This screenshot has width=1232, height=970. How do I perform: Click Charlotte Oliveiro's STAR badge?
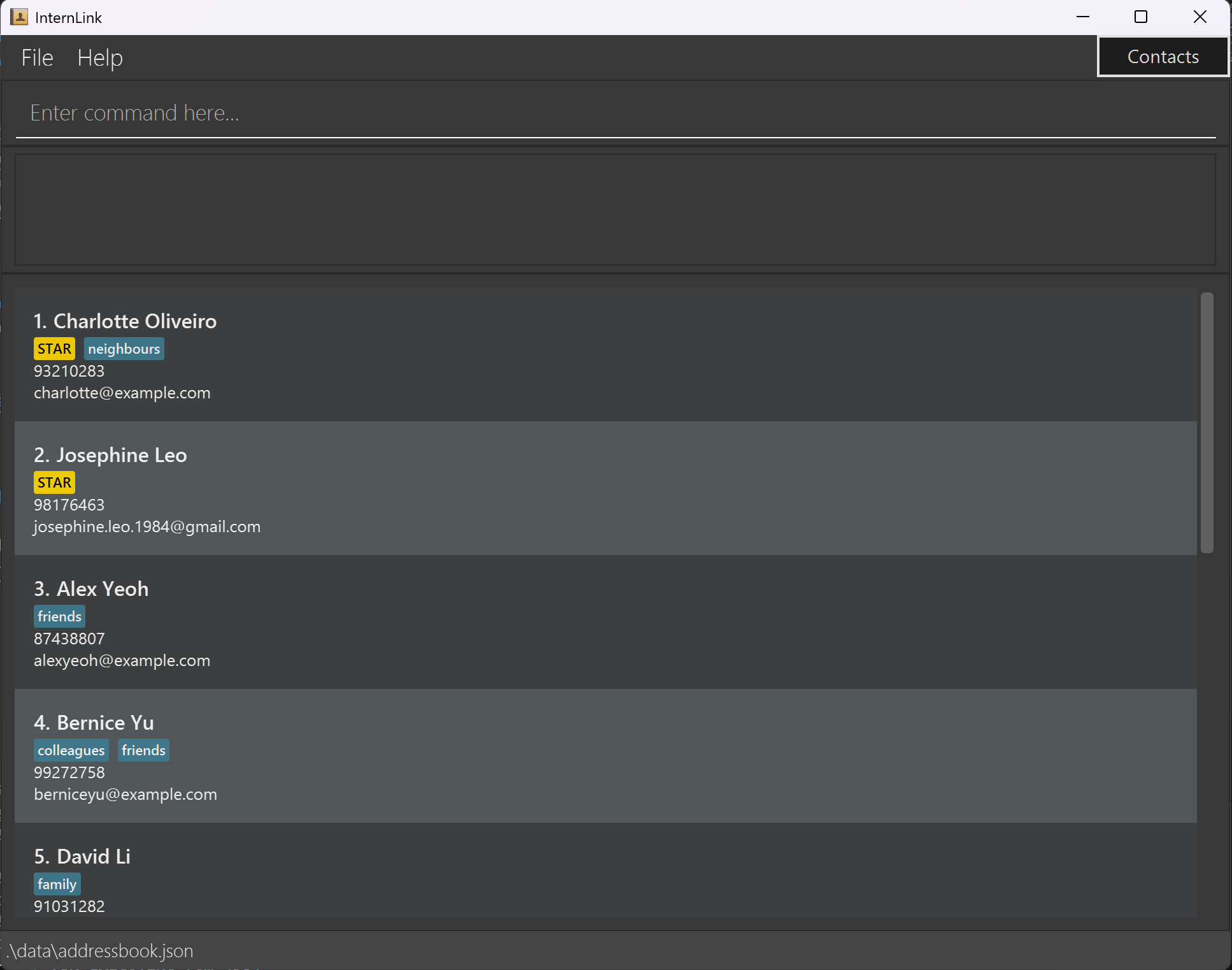tap(54, 349)
